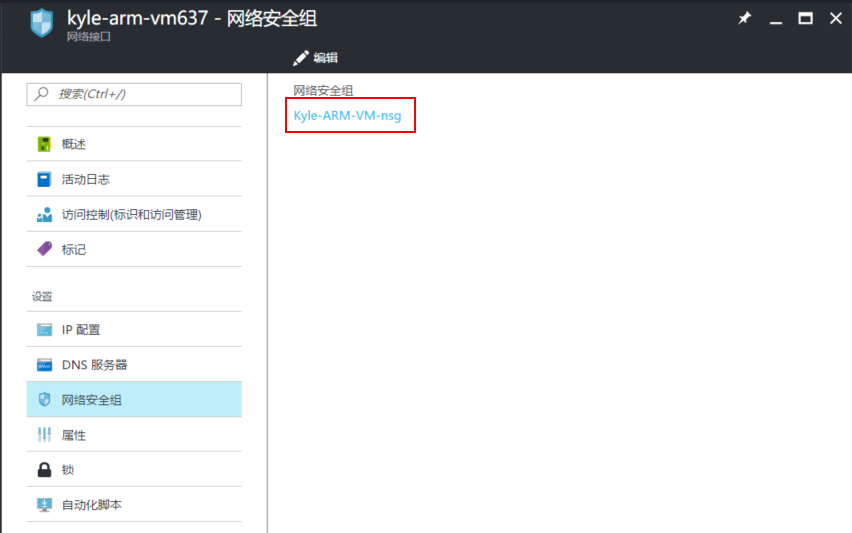Viewport: 852px width, 533px height.
Task: Click the search magnifier icon
Action: tap(42, 94)
